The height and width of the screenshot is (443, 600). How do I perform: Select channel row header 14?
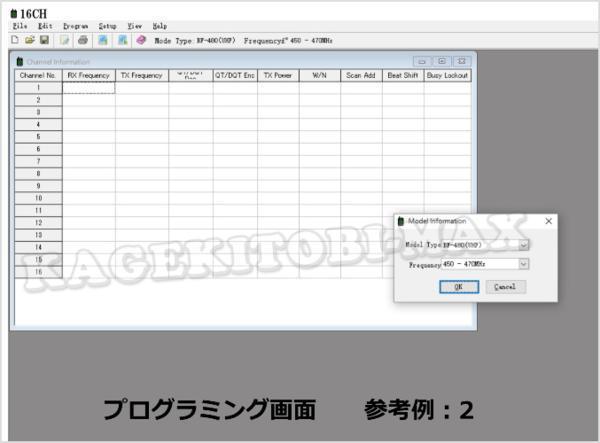pos(38,247)
